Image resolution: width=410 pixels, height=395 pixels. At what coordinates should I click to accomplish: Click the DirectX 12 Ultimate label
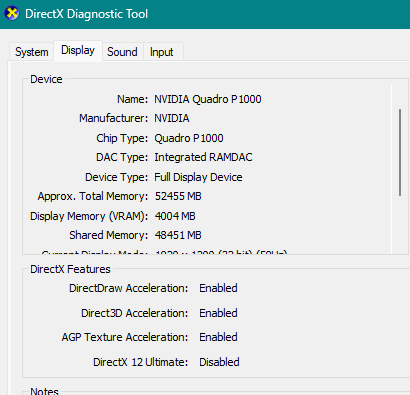[x=141, y=362]
